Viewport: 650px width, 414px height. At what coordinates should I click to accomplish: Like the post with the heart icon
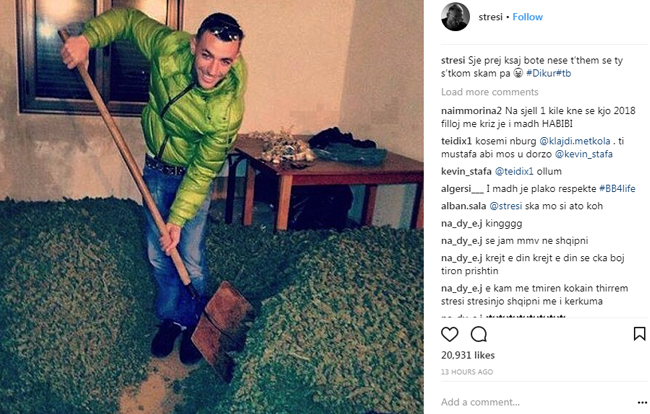(x=450, y=334)
